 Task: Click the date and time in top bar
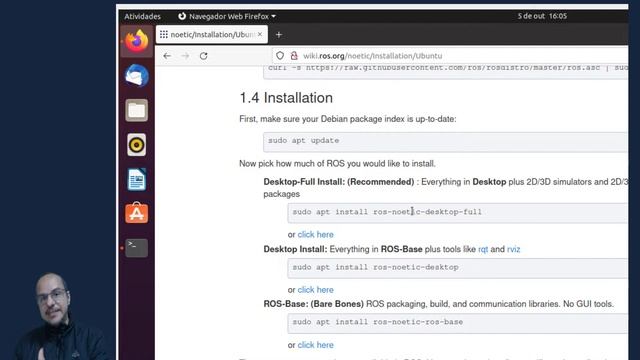542,16
